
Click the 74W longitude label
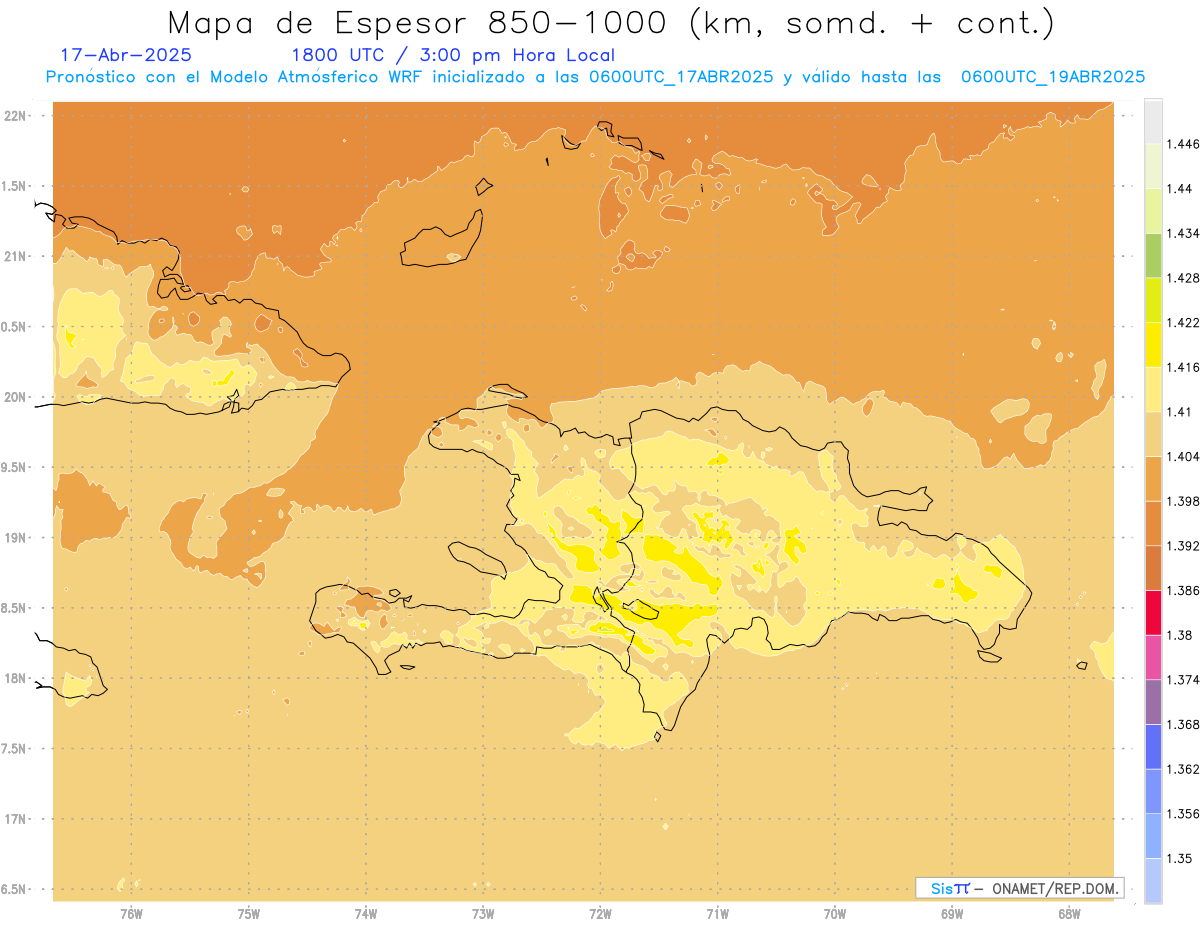tap(366, 913)
